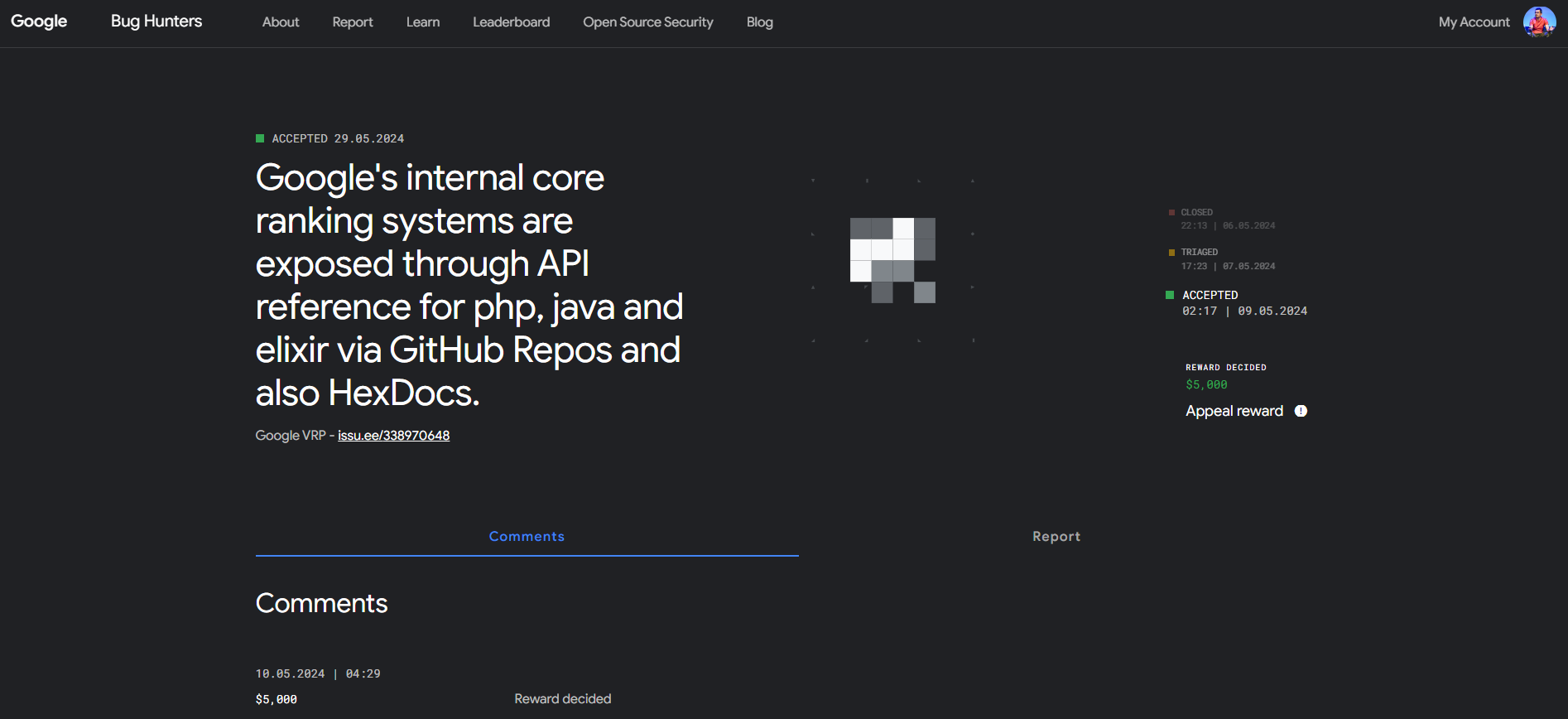
Task: Click the Comments section heading
Action: [322, 603]
